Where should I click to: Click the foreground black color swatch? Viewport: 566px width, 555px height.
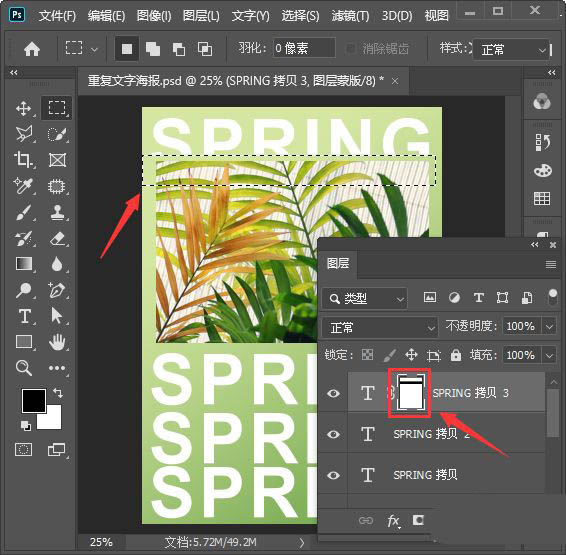(34, 401)
